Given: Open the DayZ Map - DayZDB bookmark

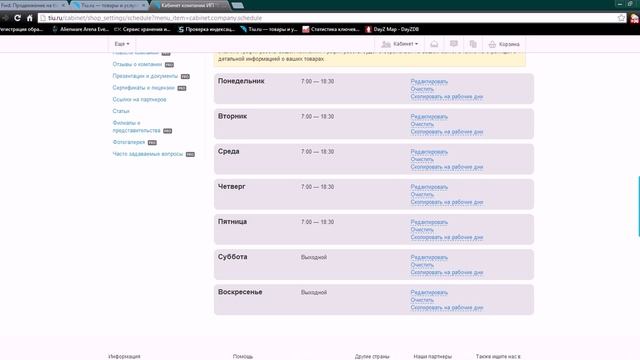Looking at the screenshot, I should pos(392,29).
